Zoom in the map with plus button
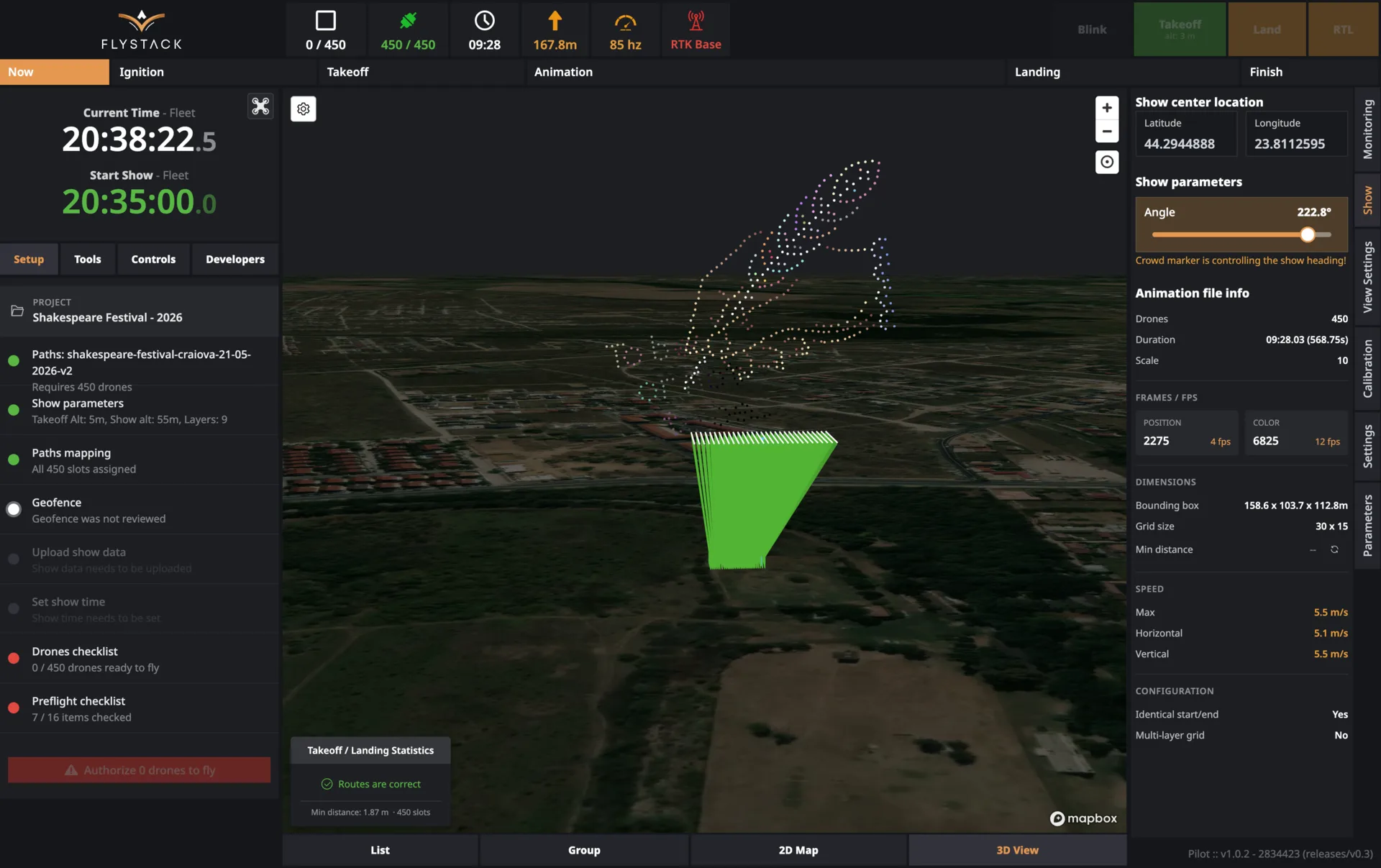The width and height of the screenshot is (1381, 868). 1107,108
